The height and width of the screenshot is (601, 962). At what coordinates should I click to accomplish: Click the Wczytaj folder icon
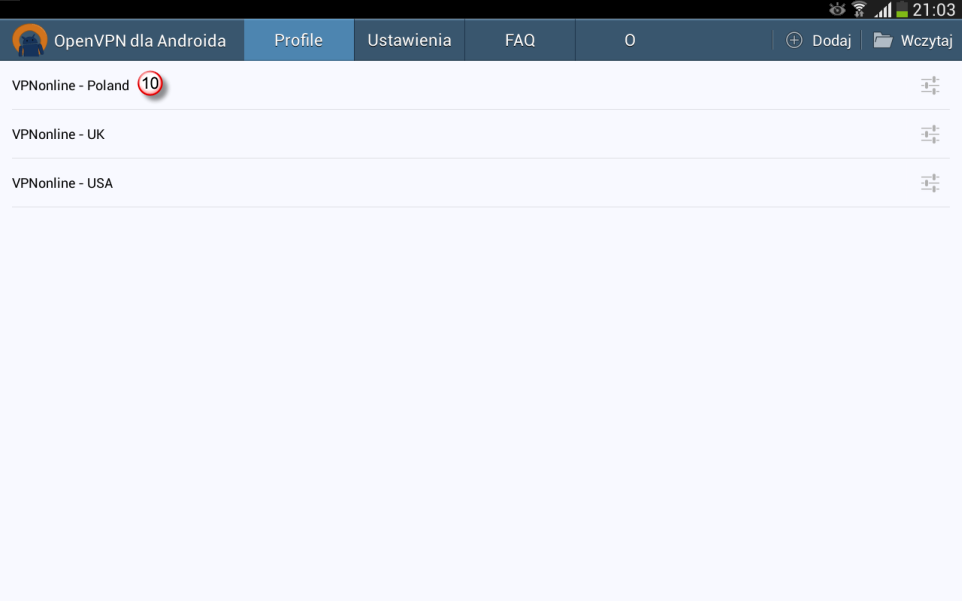[x=883, y=40]
